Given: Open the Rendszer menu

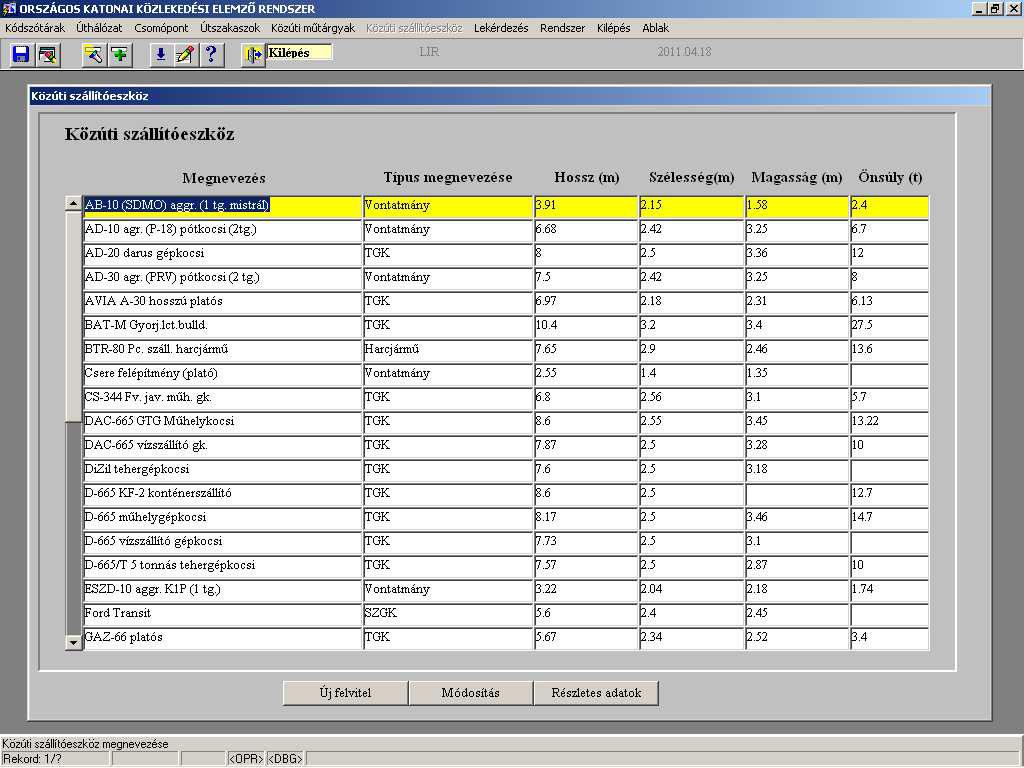Looking at the screenshot, I should coord(562,28).
